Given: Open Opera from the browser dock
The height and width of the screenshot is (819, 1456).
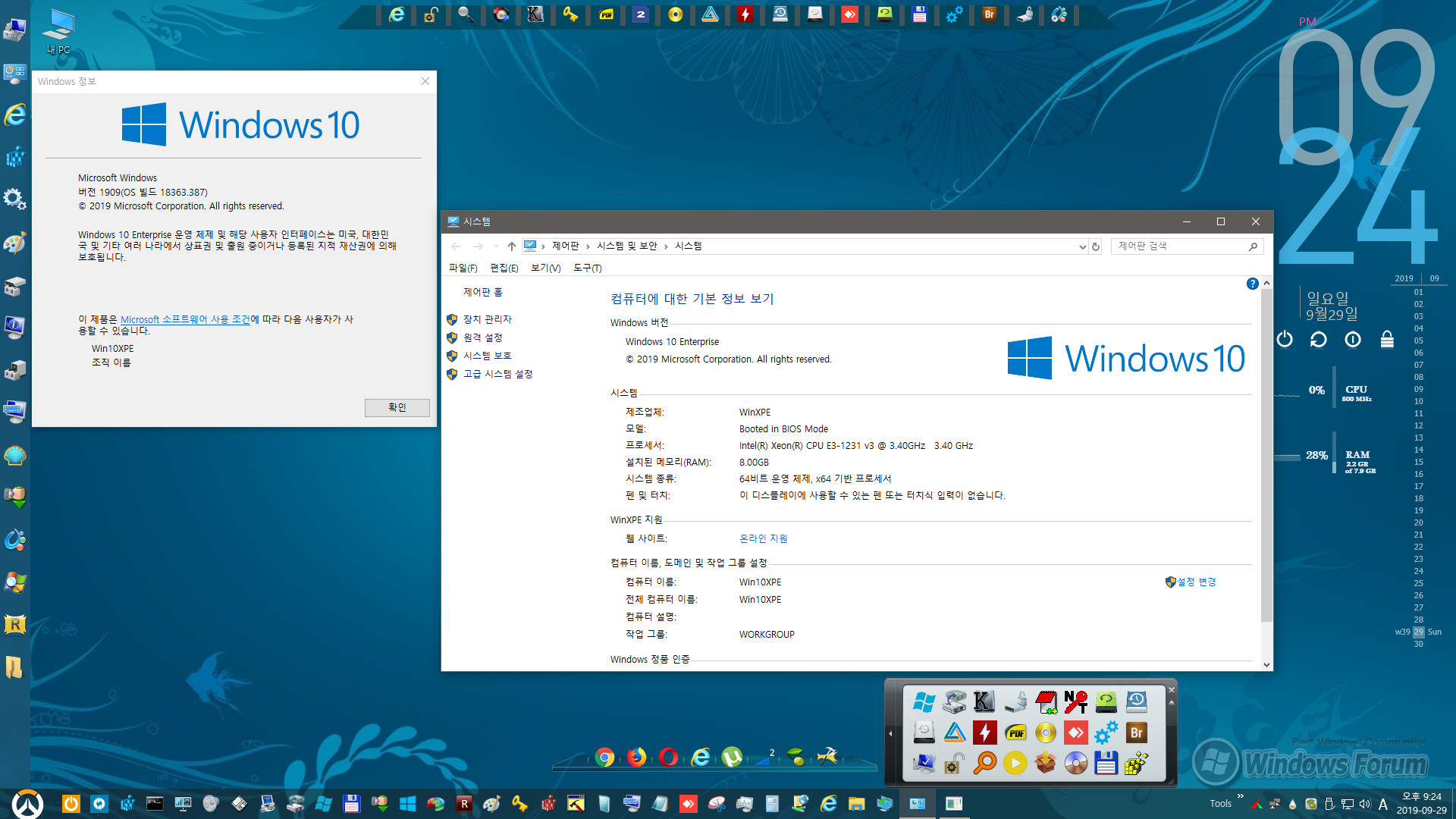Looking at the screenshot, I should pos(668,757).
